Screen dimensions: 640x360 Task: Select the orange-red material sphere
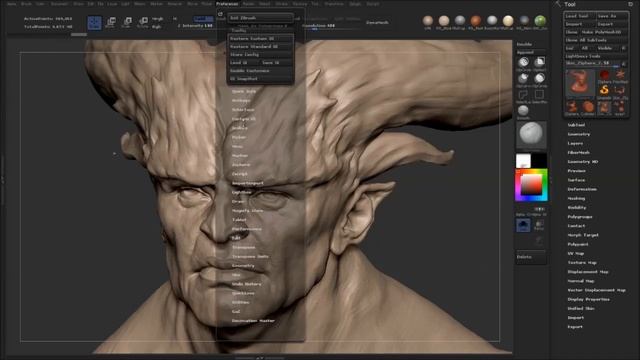point(476,20)
